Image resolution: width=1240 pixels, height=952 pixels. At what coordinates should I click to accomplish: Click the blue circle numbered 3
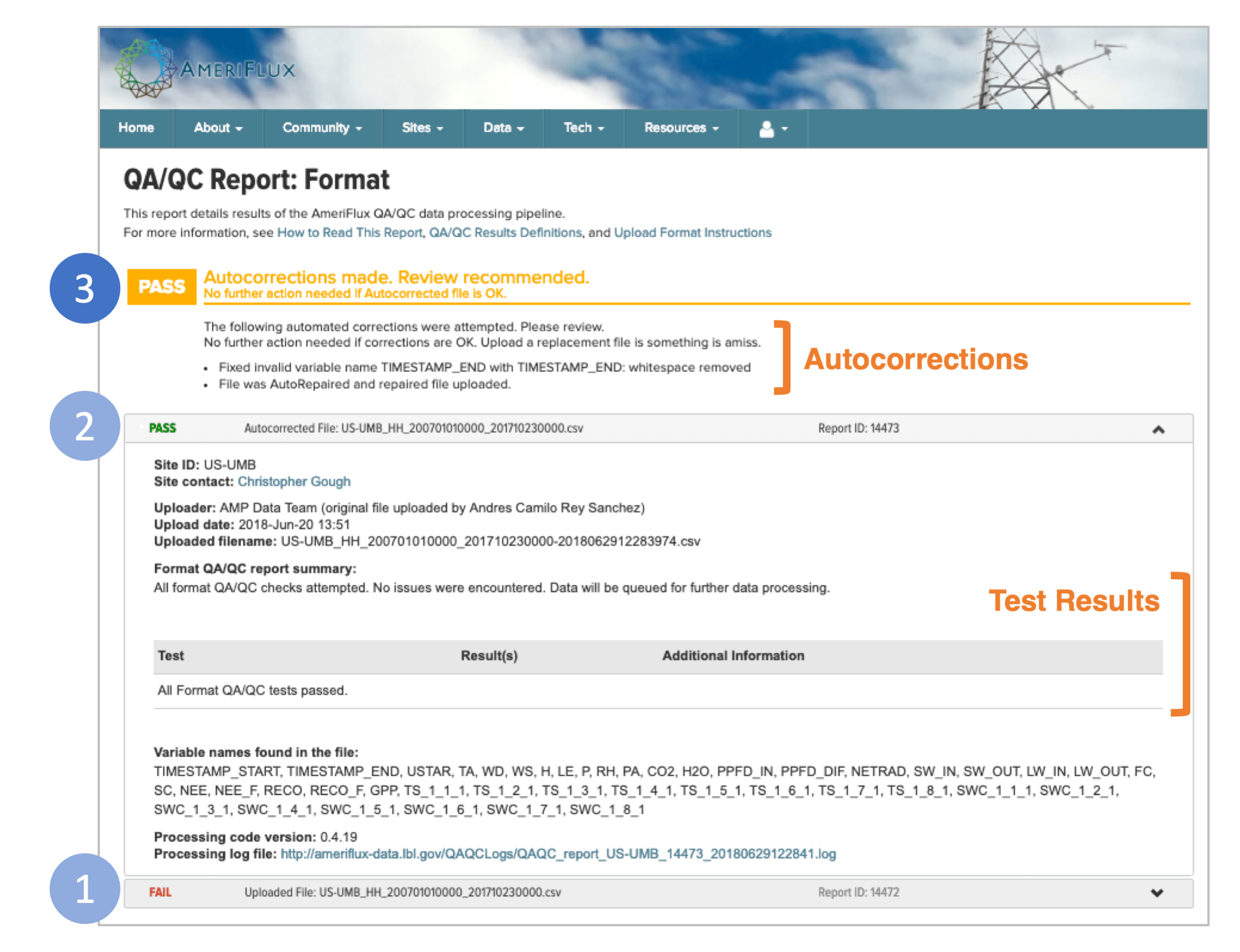(85, 288)
